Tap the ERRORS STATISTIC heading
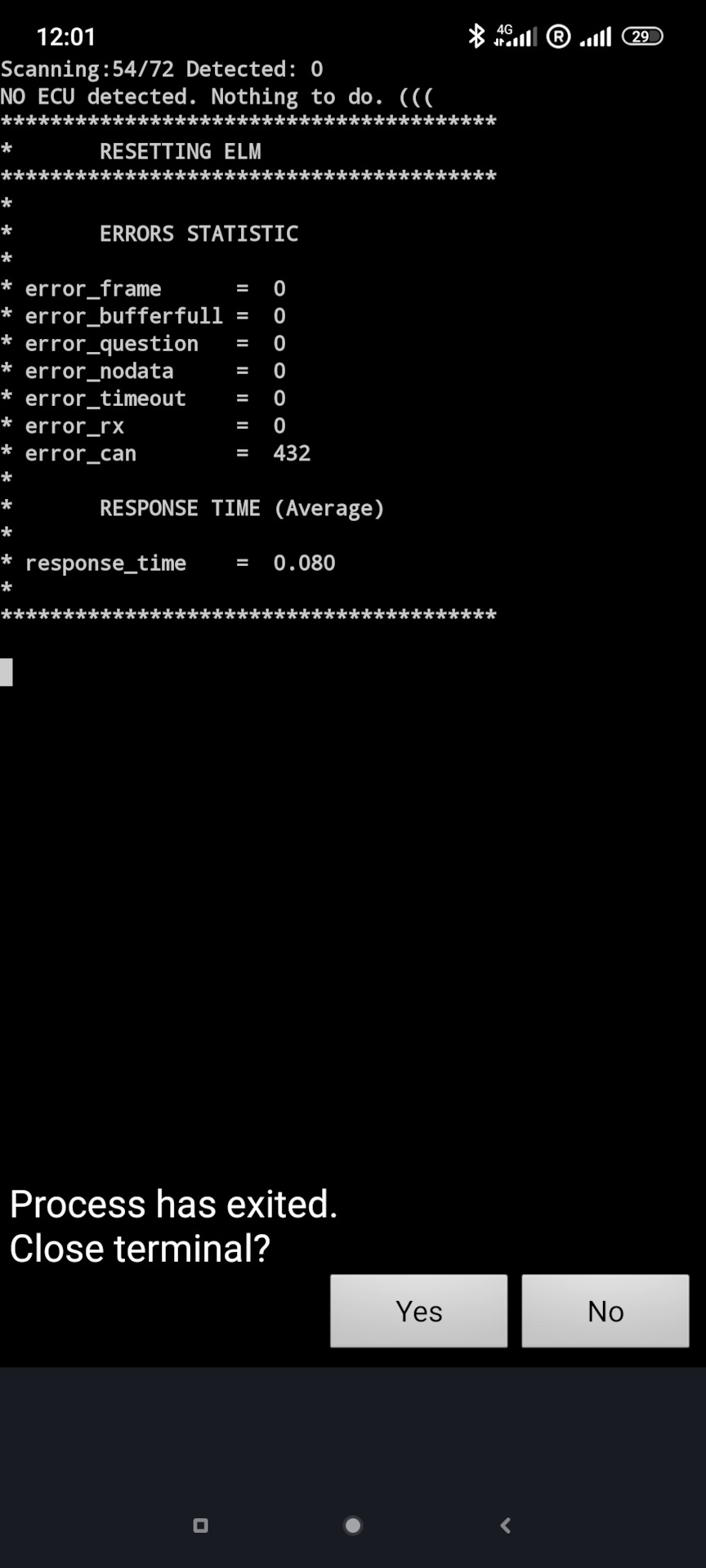The height and width of the screenshot is (1568, 706). (x=199, y=234)
